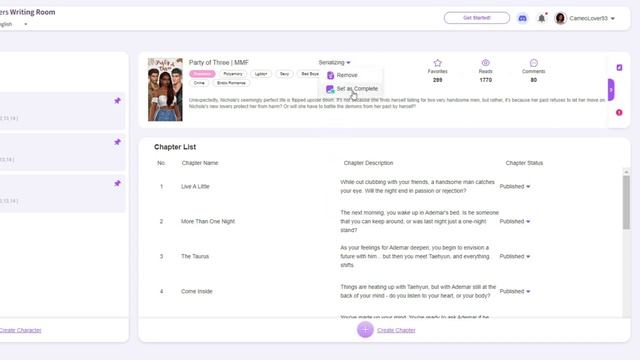The image size is (640, 360).
Task: Select chapter Come Inside
Action: point(197,291)
